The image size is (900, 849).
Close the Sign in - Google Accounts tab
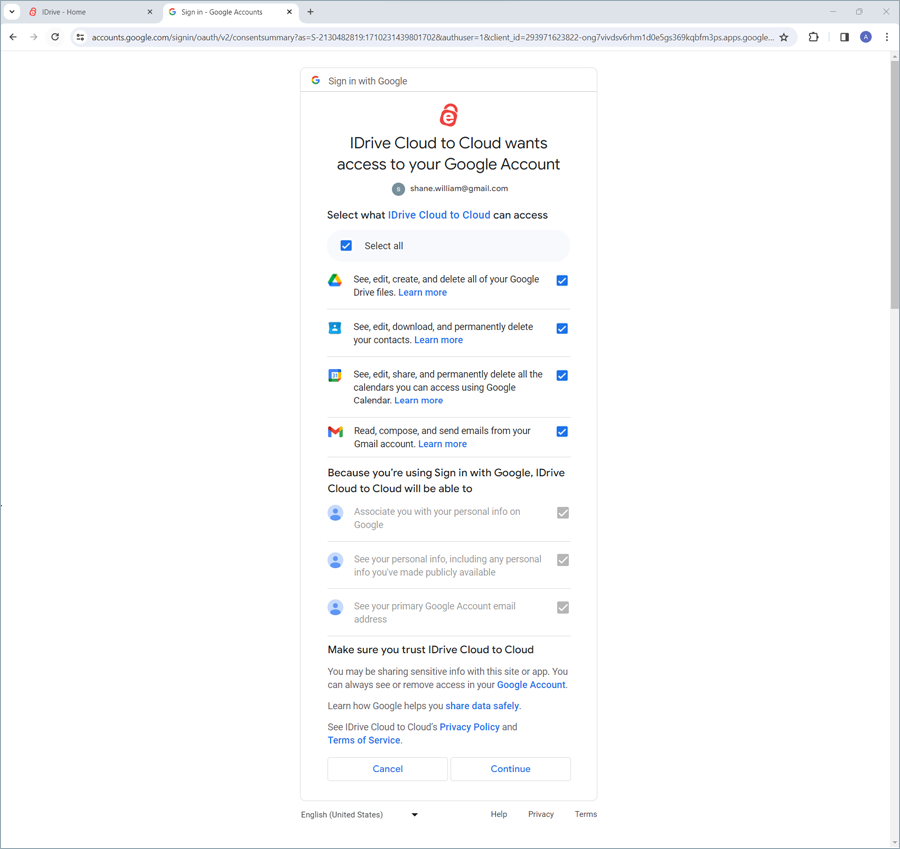click(289, 12)
